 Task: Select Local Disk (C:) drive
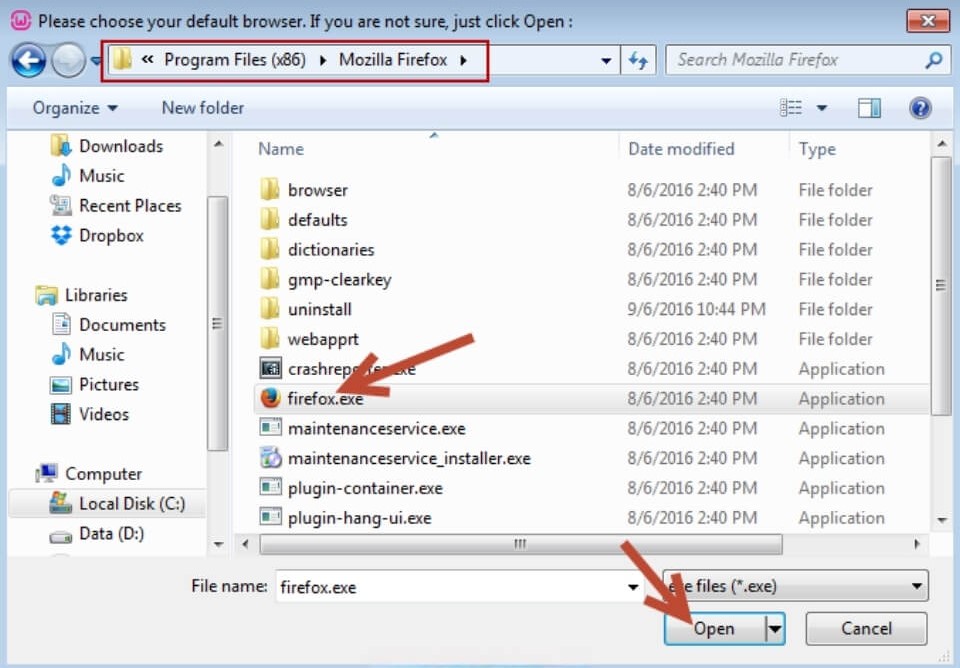coord(131,504)
